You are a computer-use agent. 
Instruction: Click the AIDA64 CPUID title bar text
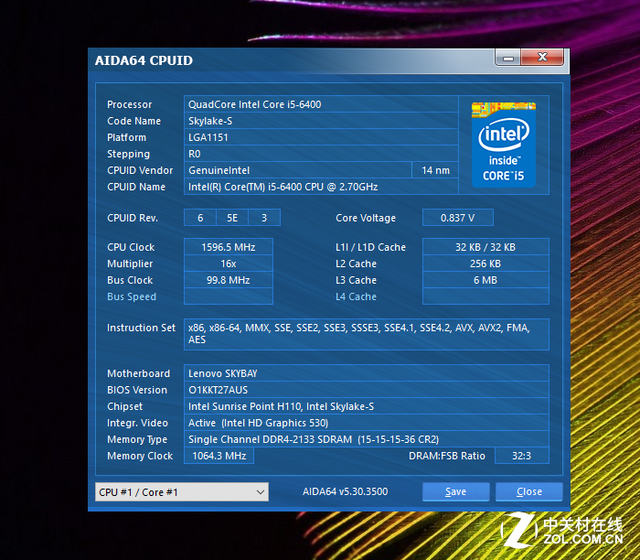(x=144, y=60)
